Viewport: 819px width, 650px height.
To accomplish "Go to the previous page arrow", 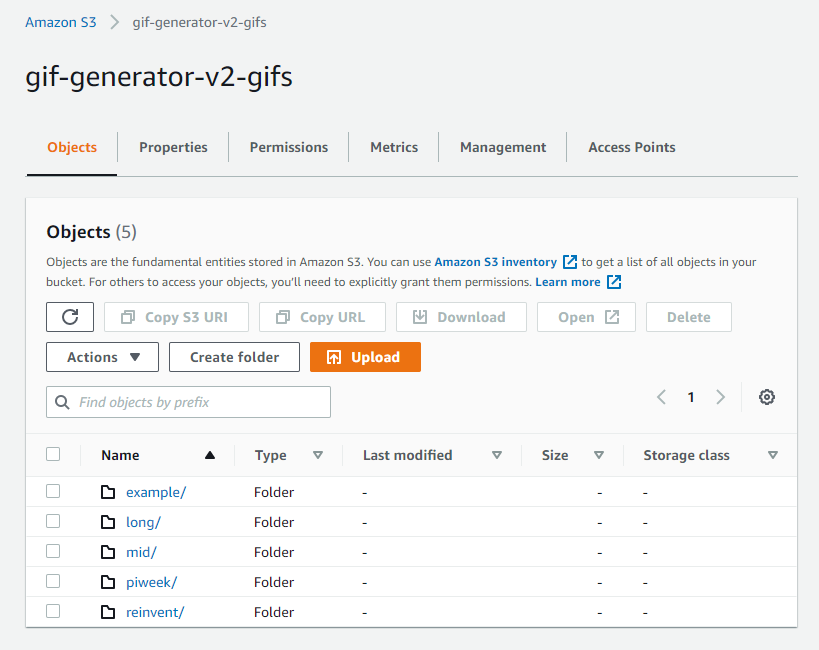I will coord(661,397).
